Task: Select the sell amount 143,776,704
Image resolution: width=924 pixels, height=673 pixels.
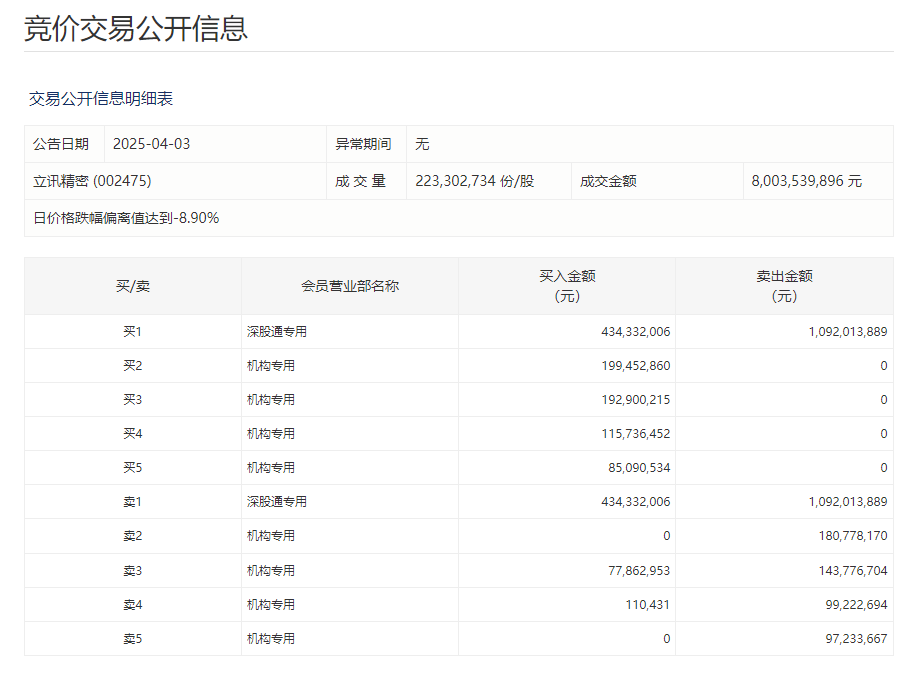Action: 853,570
